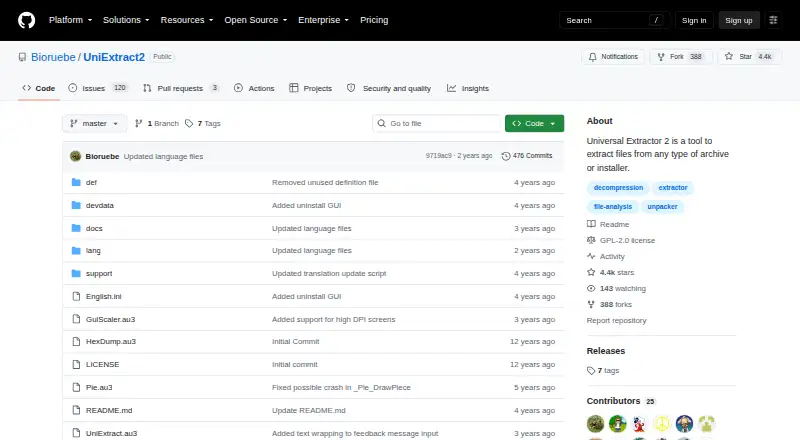Image resolution: width=800 pixels, height=440 pixels.
Task: Click the file-analysis topic tag
Action: coord(613,207)
